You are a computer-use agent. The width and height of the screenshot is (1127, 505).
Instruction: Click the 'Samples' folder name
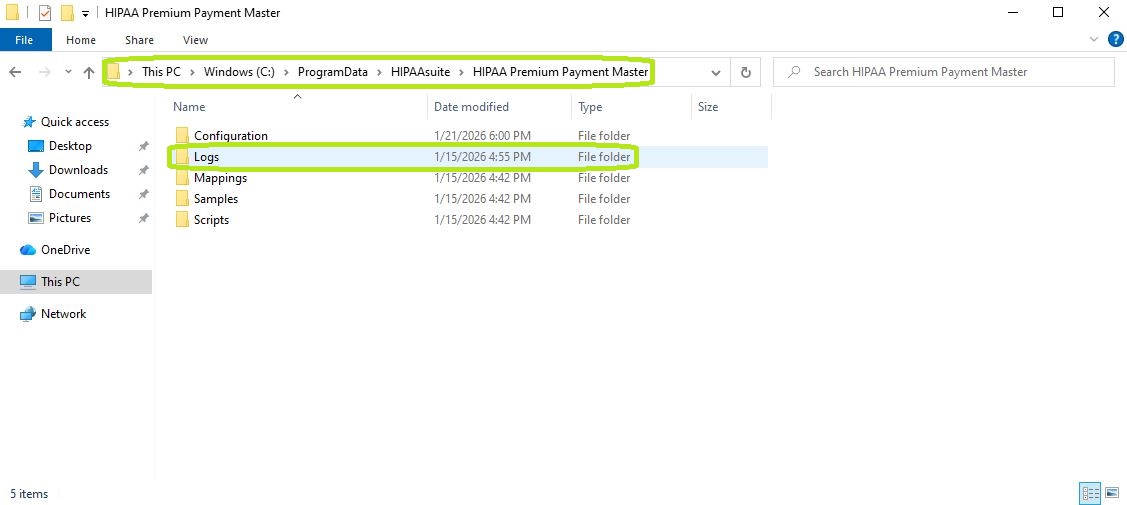coord(216,198)
